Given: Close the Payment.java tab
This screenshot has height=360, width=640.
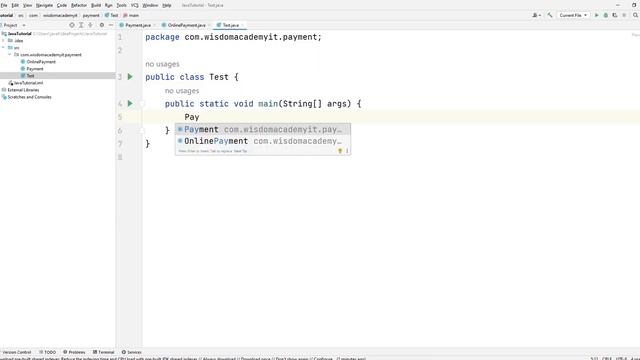Looking at the screenshot, I should point(154,25).
